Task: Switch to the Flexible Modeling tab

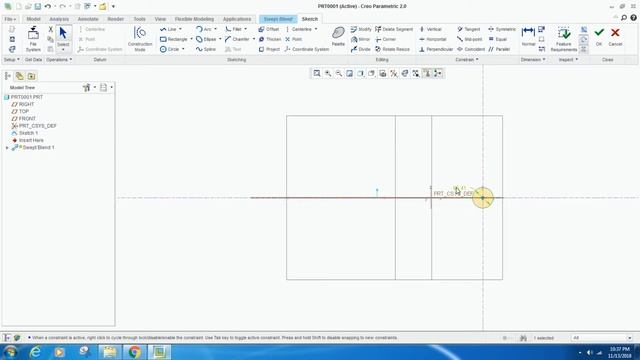Action: click(x=194, y=19)
